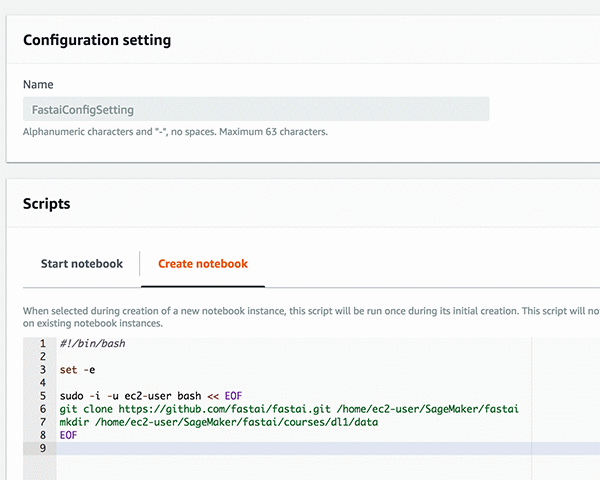Click the Name field containing FastaiConfigSetting
Image resolution: width=600 pixels, height=480 pixels.
[255, 109]
